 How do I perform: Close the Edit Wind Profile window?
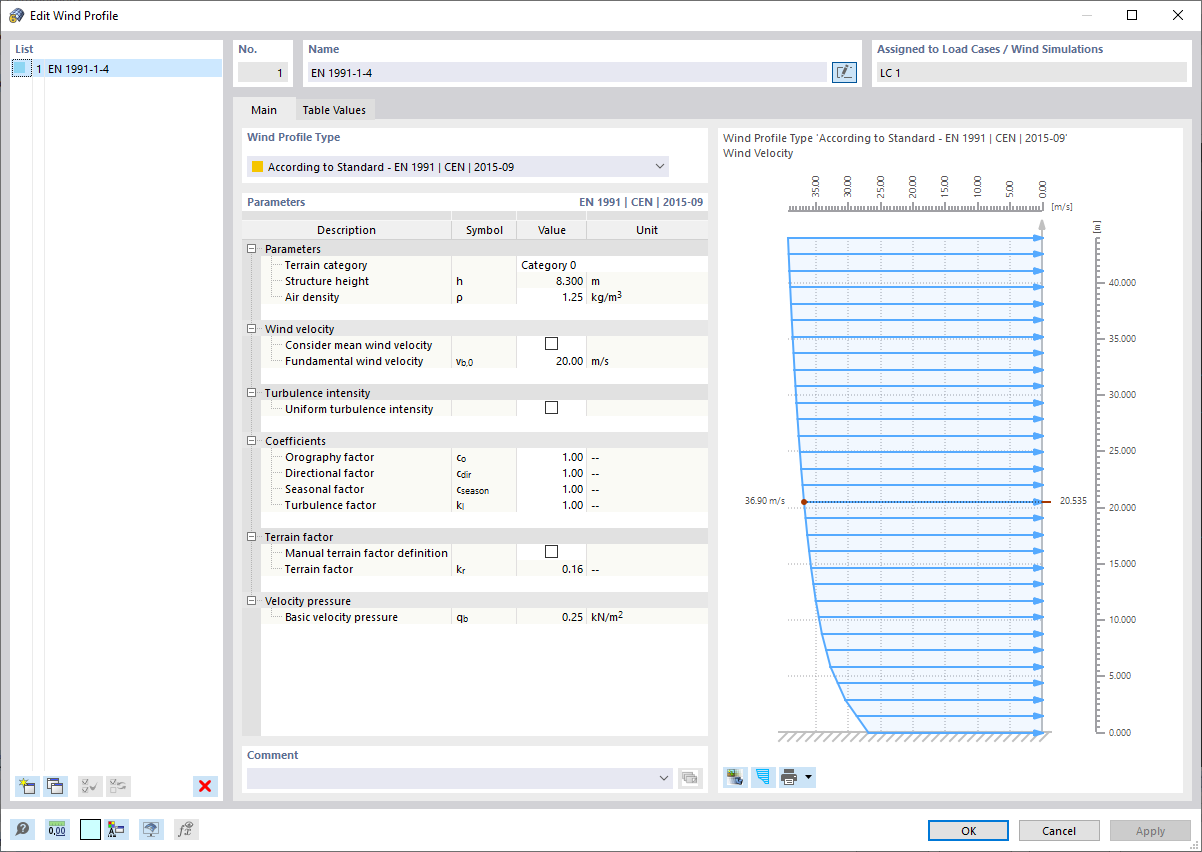tap(1178, 15)
